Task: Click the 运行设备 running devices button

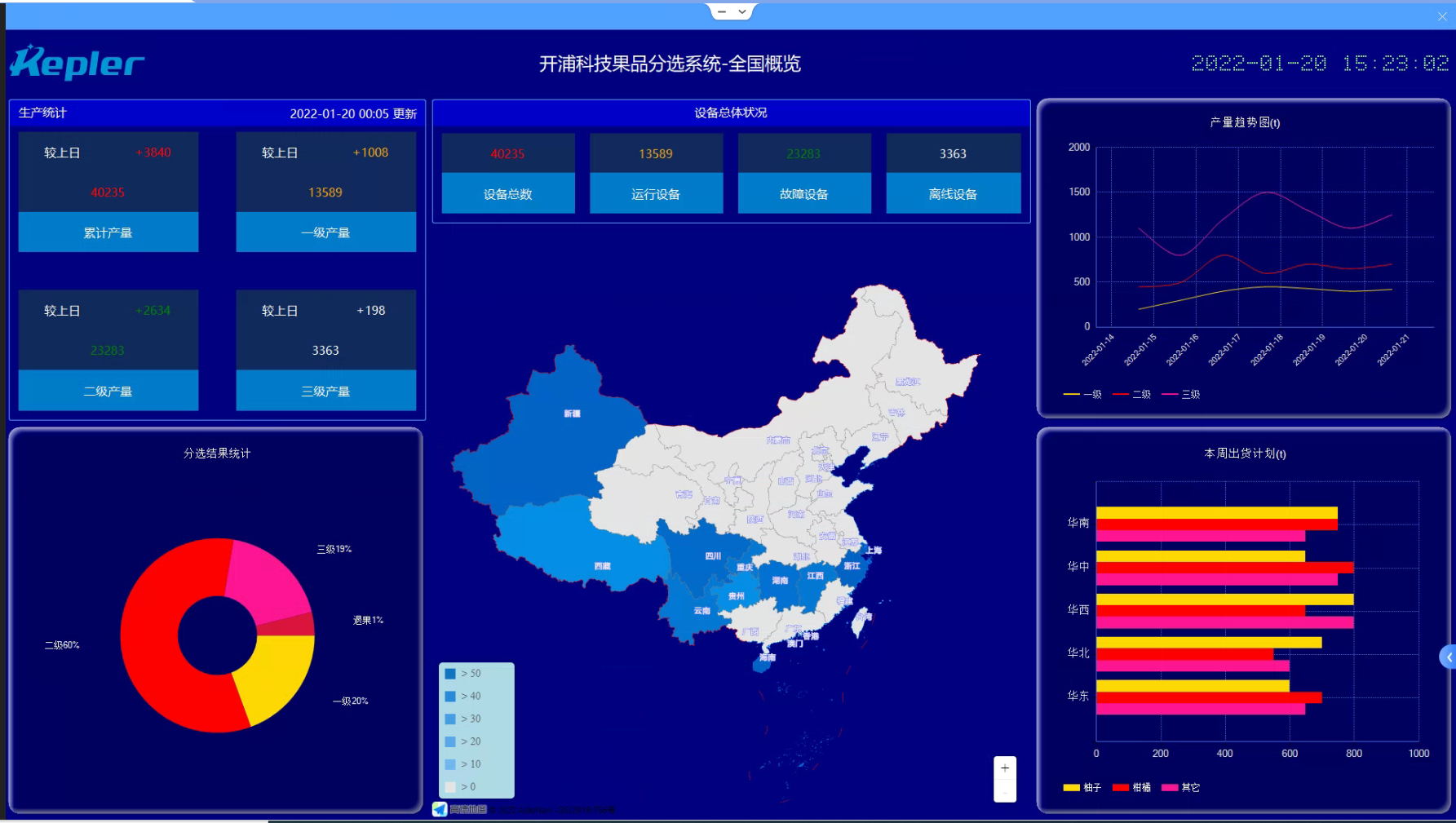Action: (656, 193)
